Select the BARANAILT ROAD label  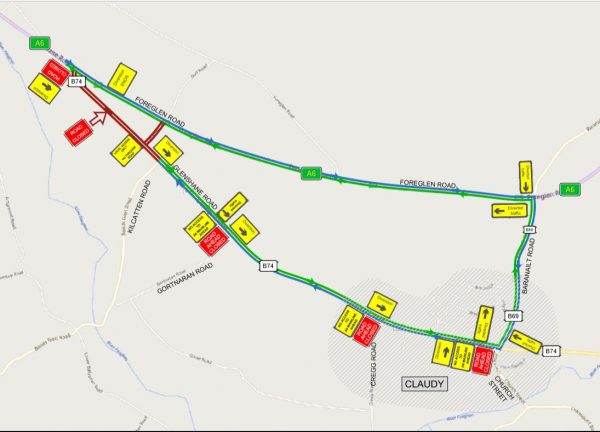pyautogui.click(x=528, y=266)
